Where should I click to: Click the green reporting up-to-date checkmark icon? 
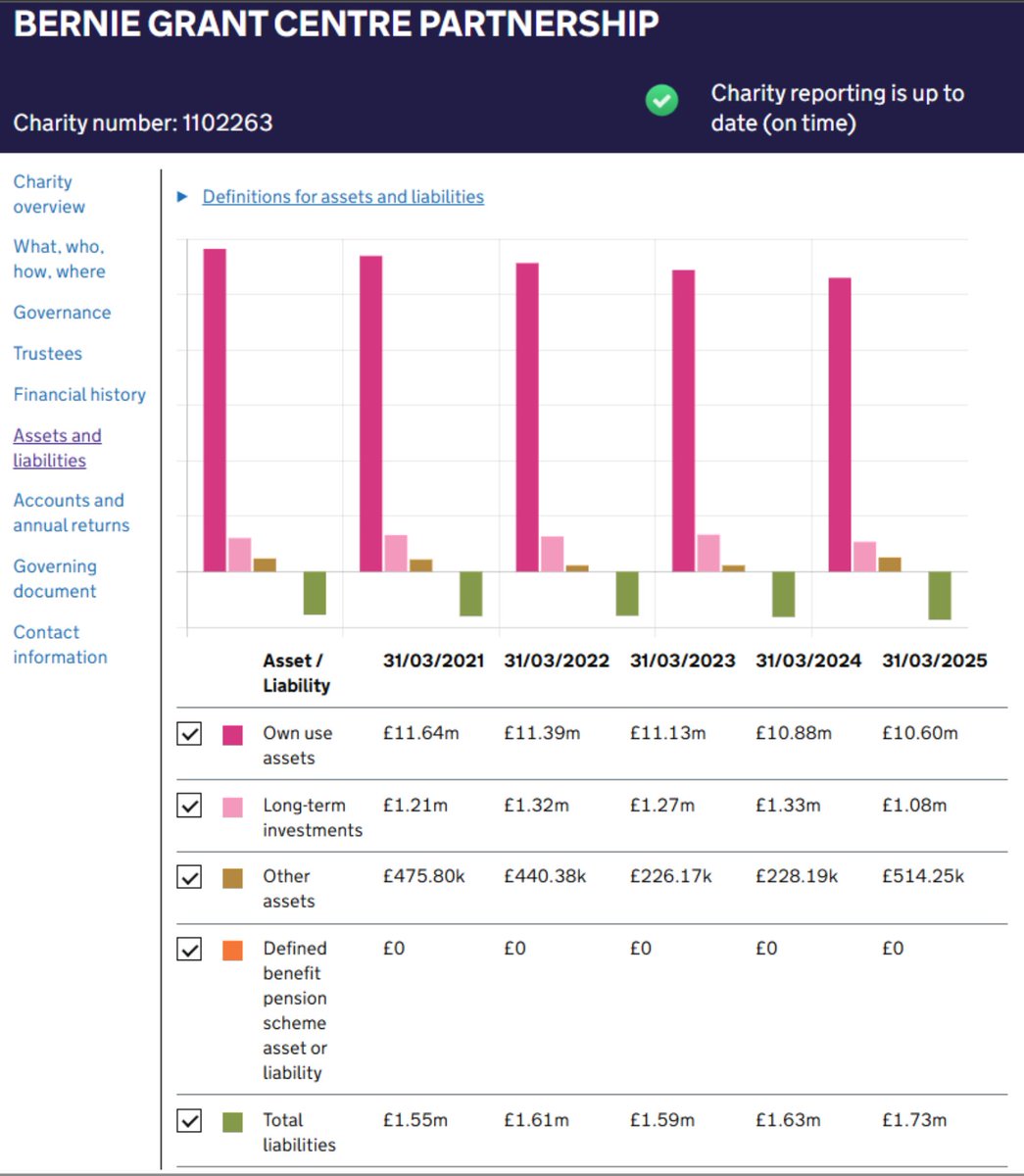click(x=662, y=100)
